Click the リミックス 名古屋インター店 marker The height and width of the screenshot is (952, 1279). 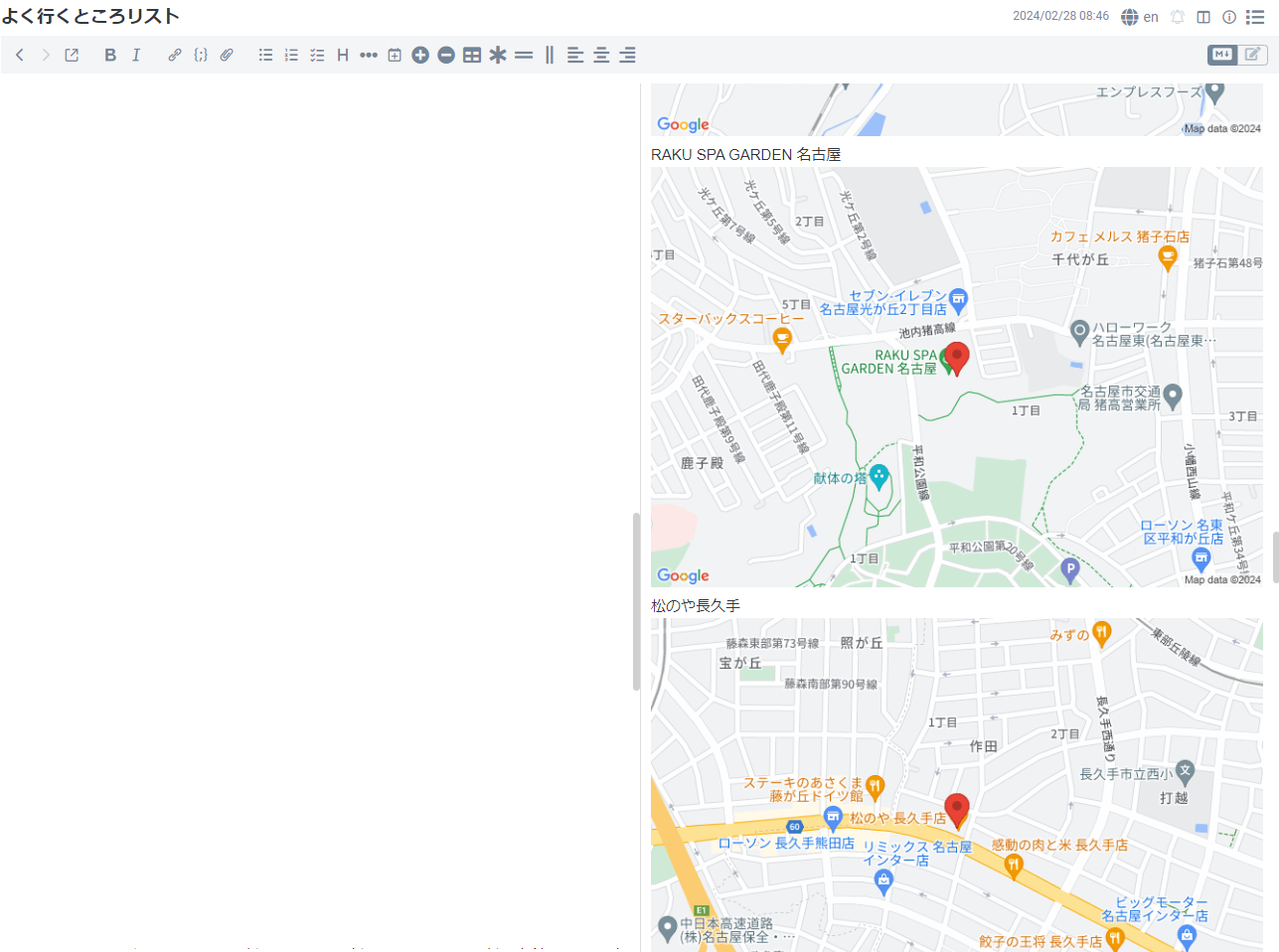[883, 883]
